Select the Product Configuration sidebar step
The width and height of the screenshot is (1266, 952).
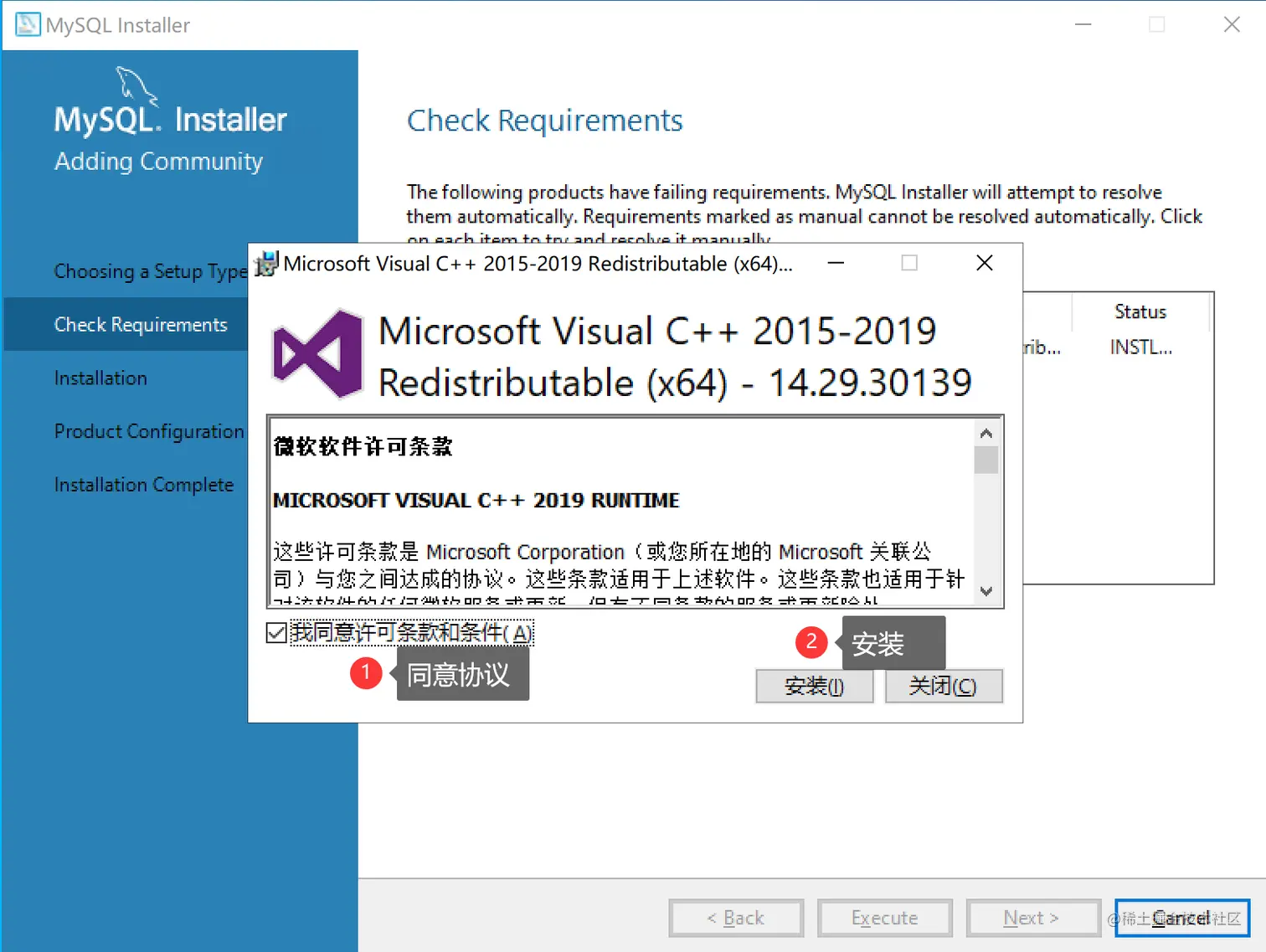tap(149, 431)
